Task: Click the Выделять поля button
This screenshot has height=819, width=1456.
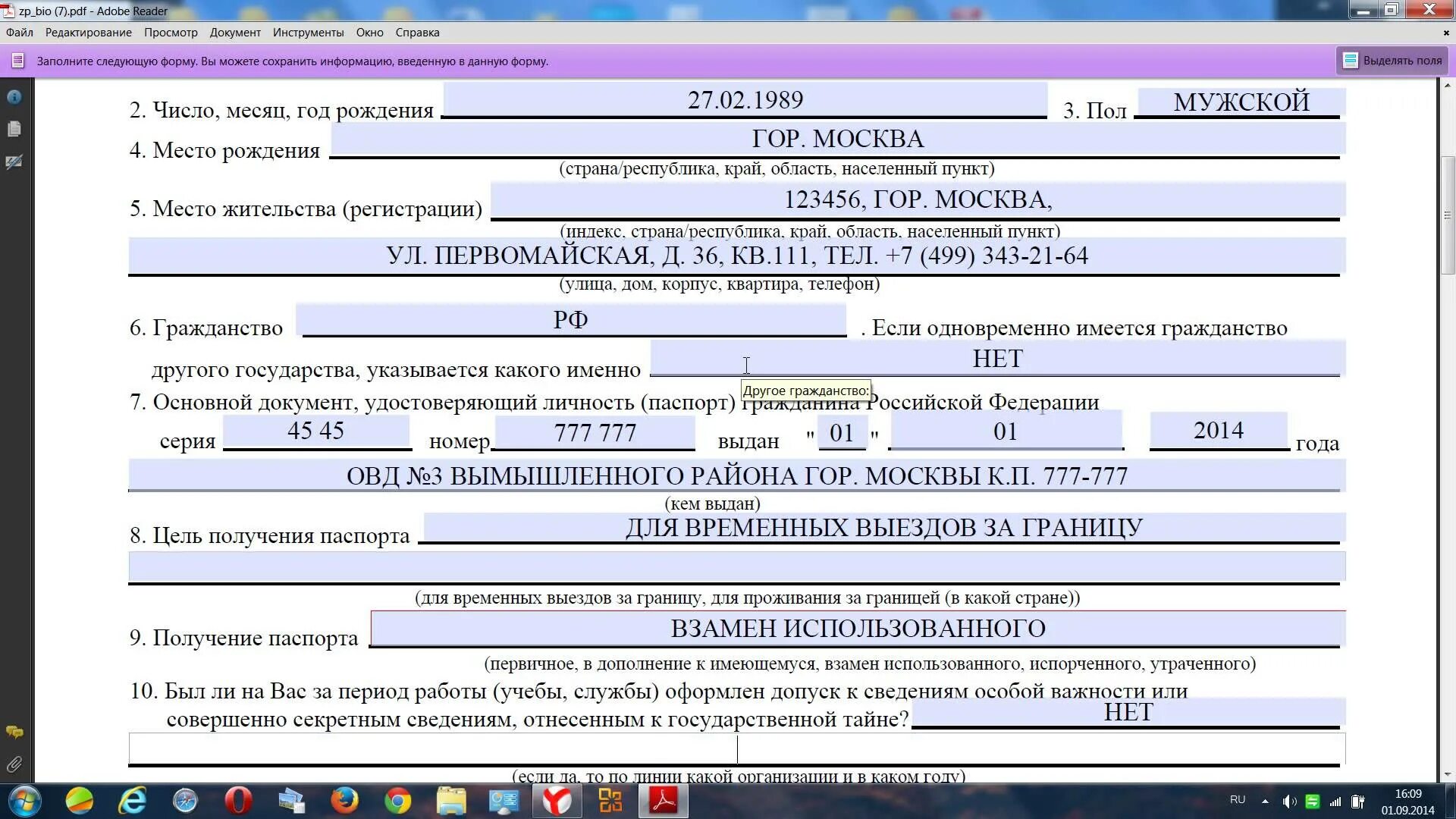Action: [x=1392, y=61]
